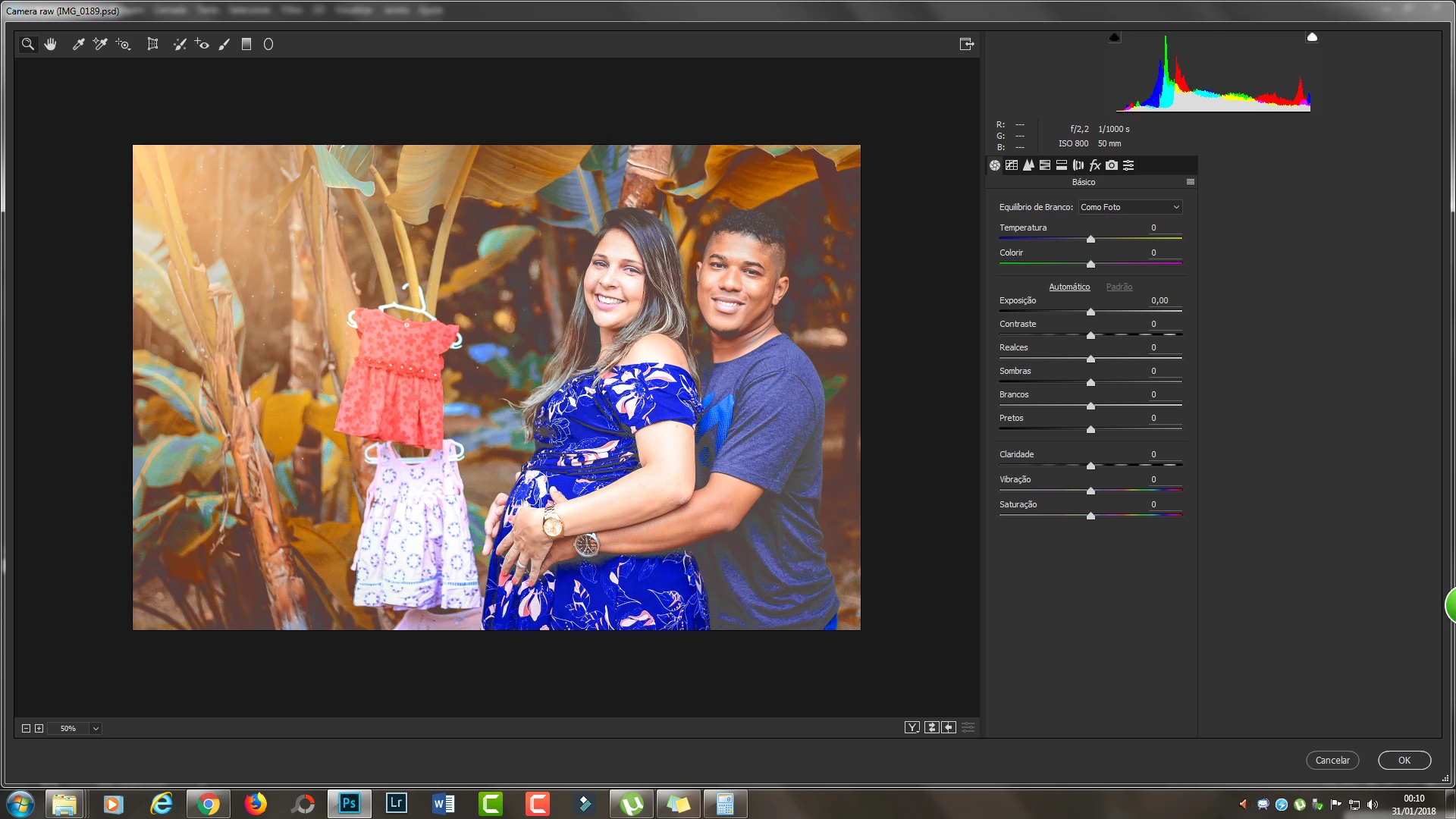Select the Red Eye Removal tool
1456x819 pixels.
[x=202, y=44]
